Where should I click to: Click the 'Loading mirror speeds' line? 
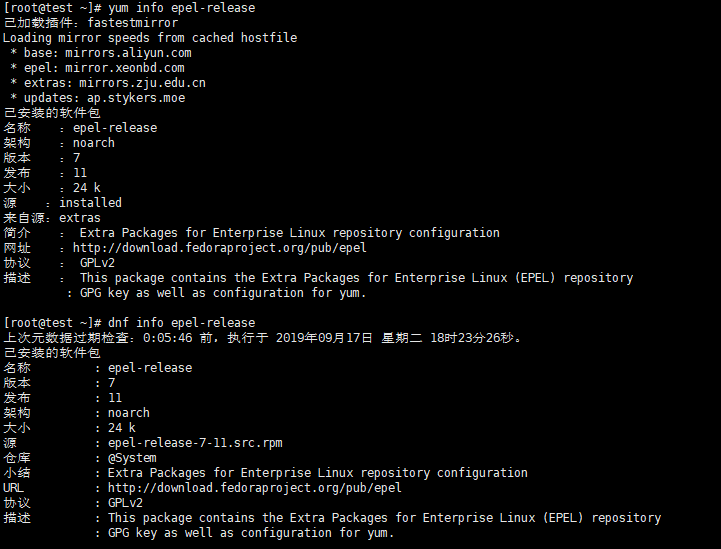pos(150,38)
